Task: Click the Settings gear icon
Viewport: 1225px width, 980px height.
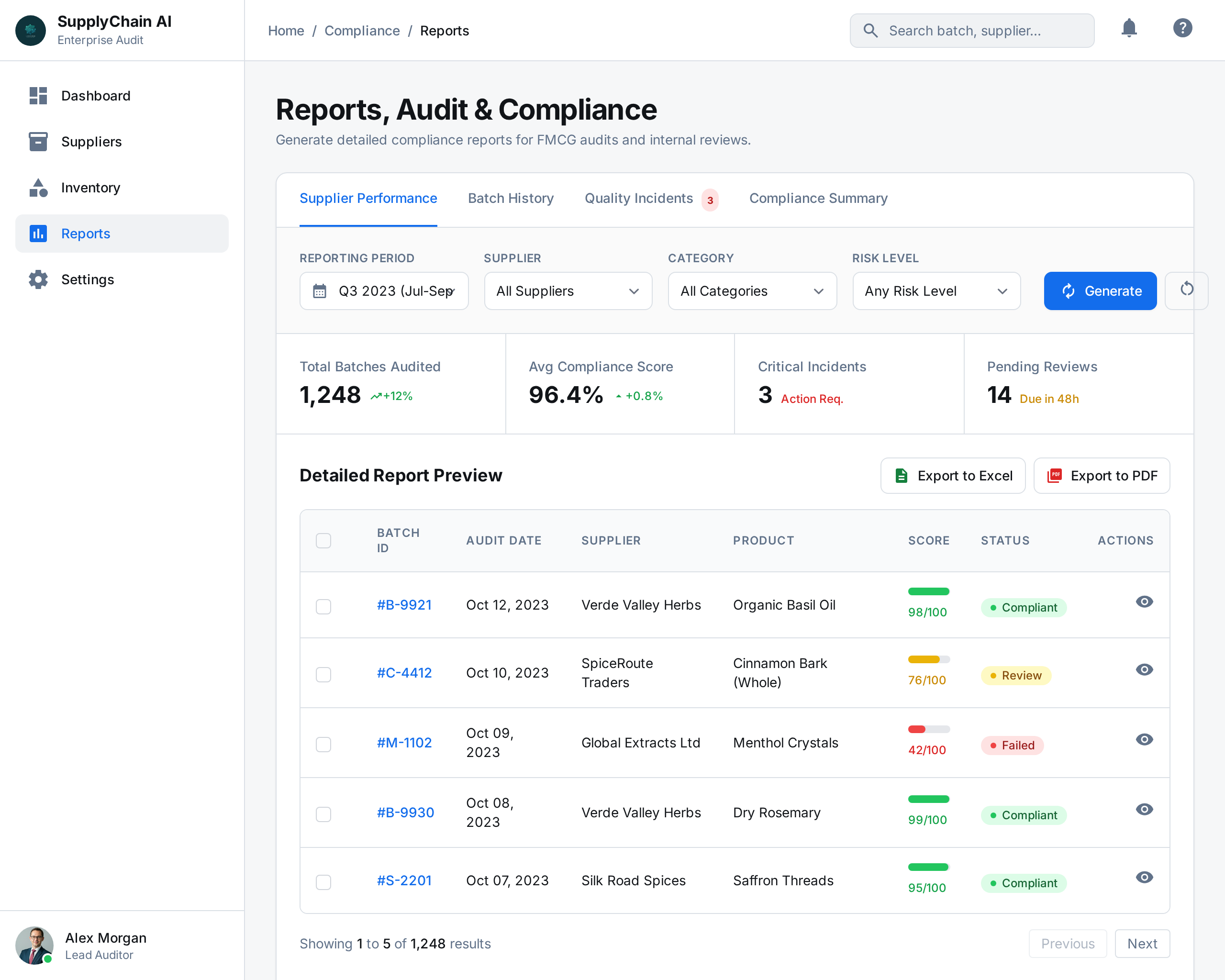Action: click(38, 279)
